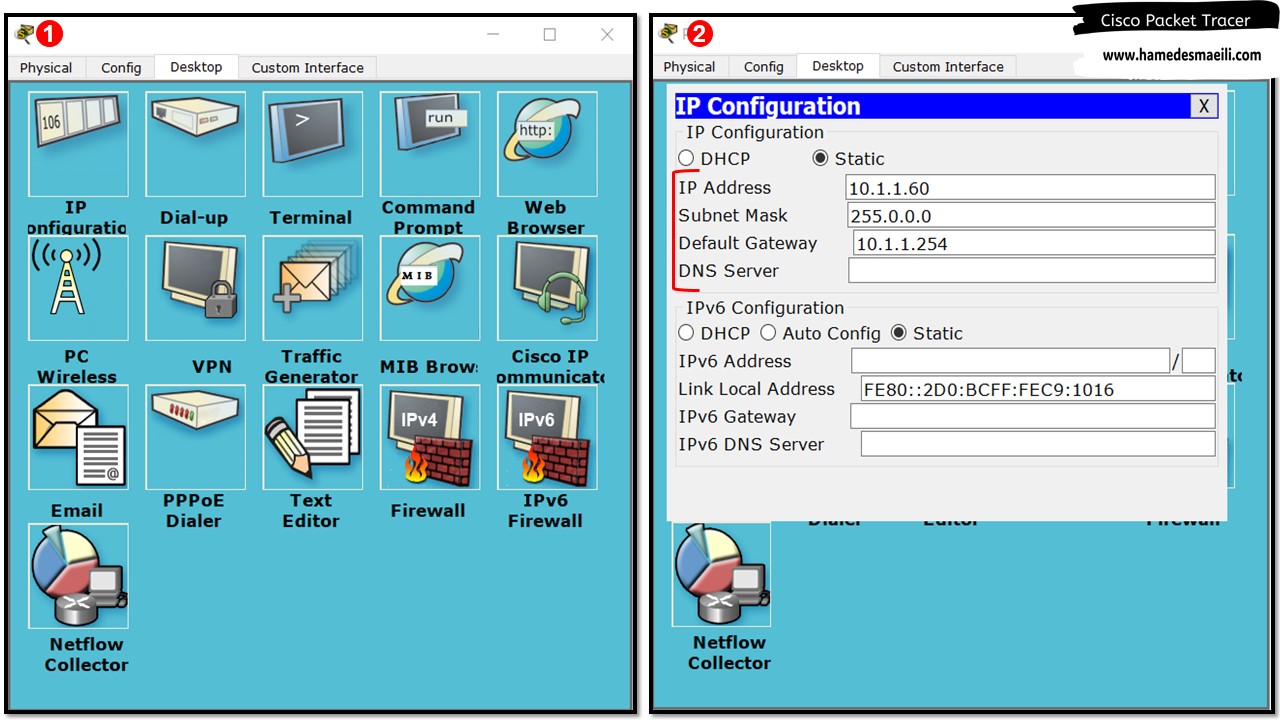Open the Web Browser icon
The image size is (1280, 720).
coord(547,144)
